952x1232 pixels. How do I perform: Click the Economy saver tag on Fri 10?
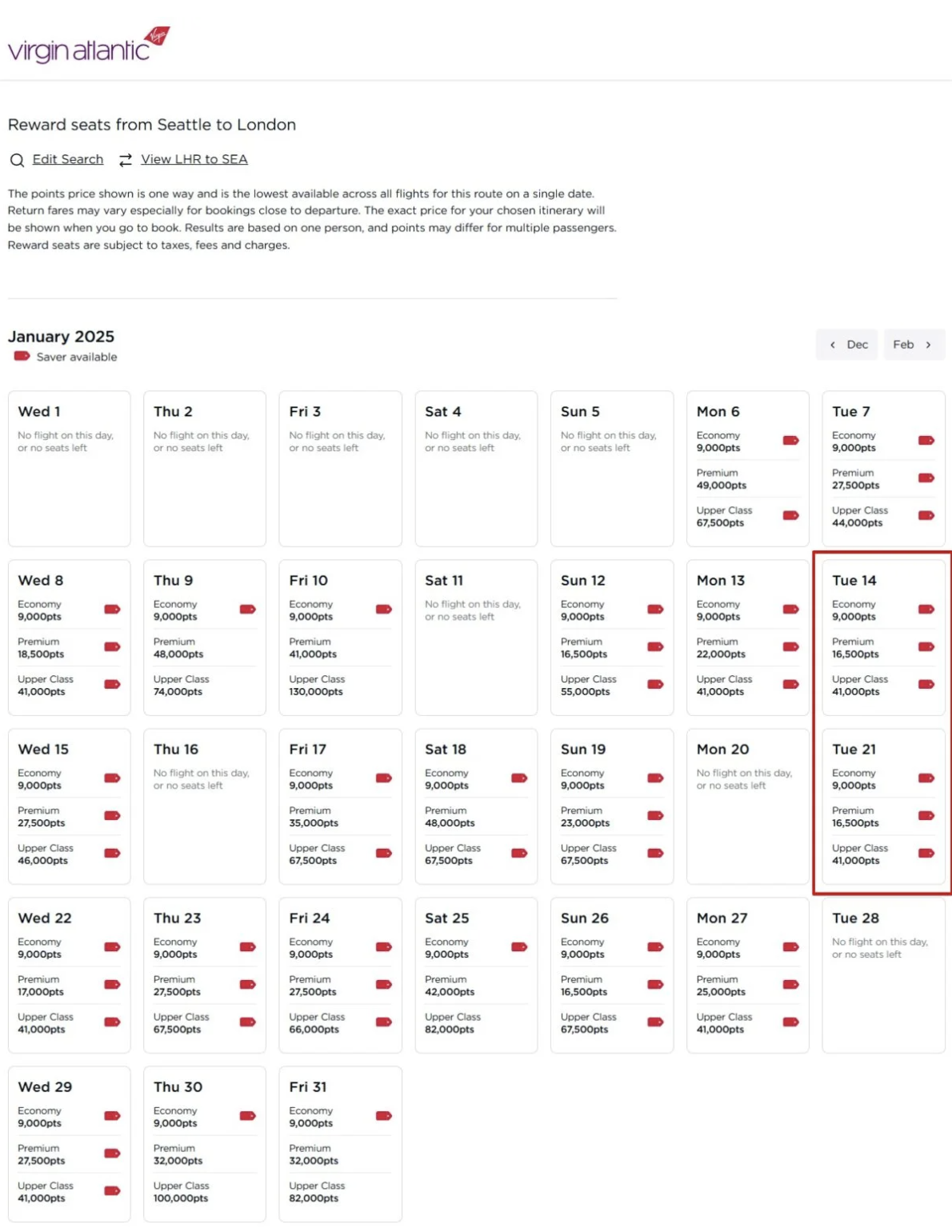tap(384, 609)
